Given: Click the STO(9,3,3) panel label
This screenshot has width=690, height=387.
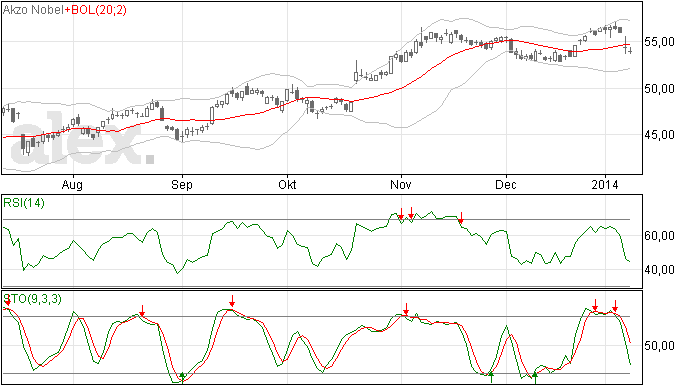Looking at the screenshot, I should [33, 299].
